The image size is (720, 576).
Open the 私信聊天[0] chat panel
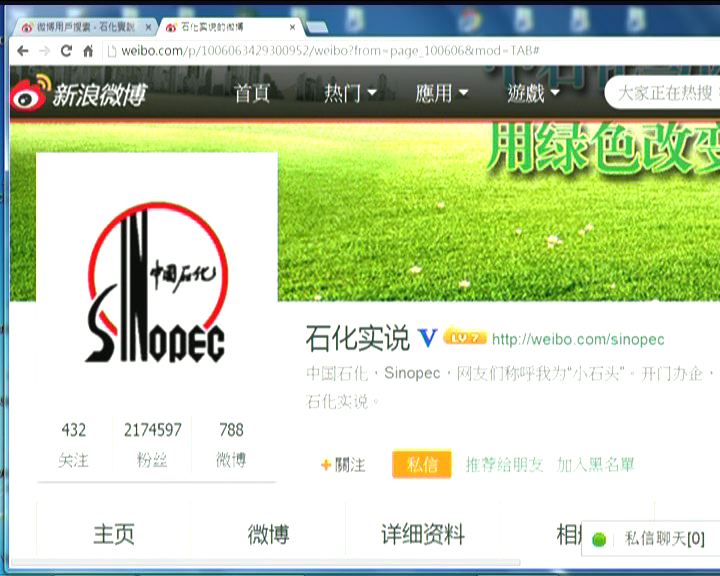point(651,538)
